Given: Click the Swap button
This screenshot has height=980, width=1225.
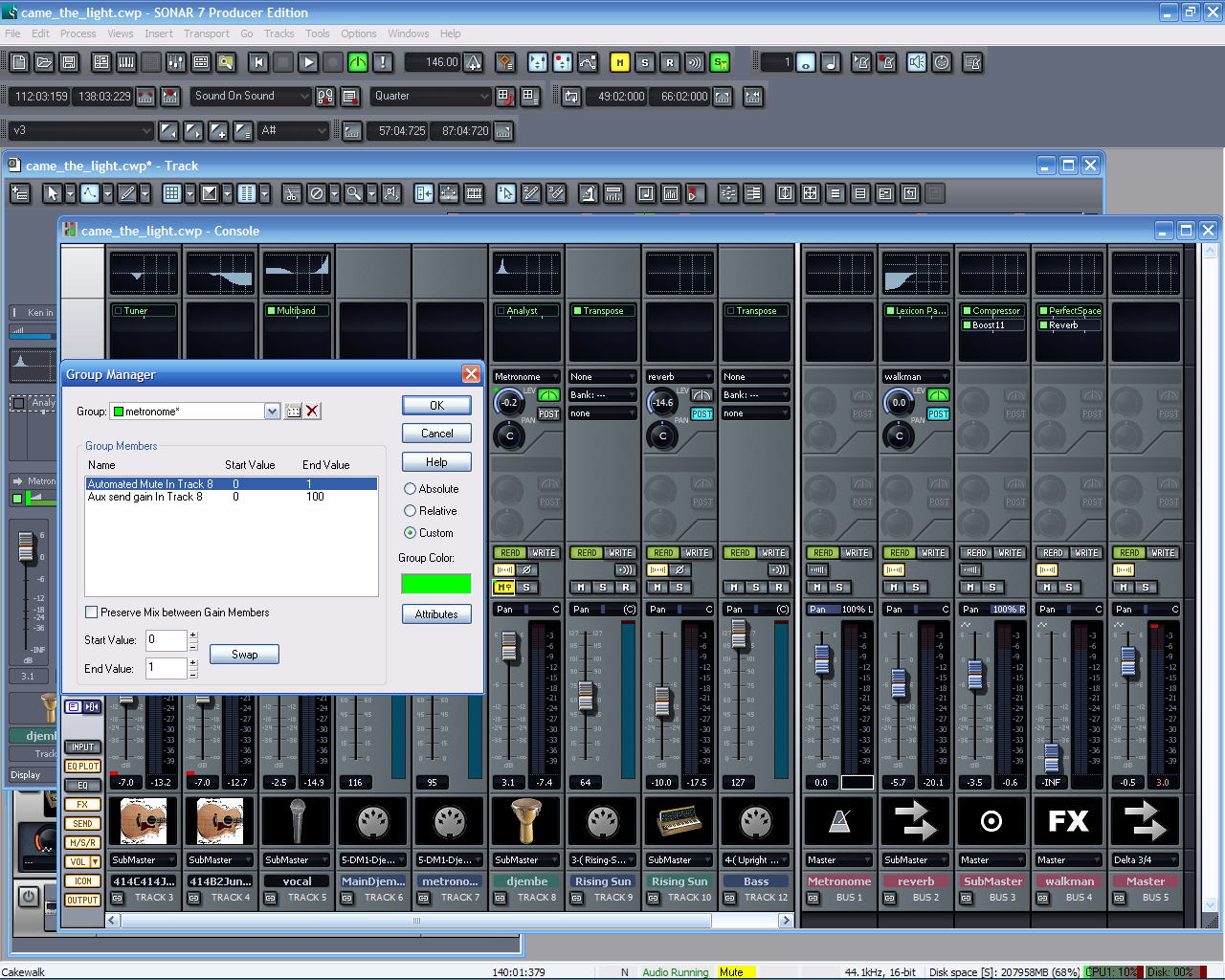Looking at the screenshot, I should (x=245, y=655).
